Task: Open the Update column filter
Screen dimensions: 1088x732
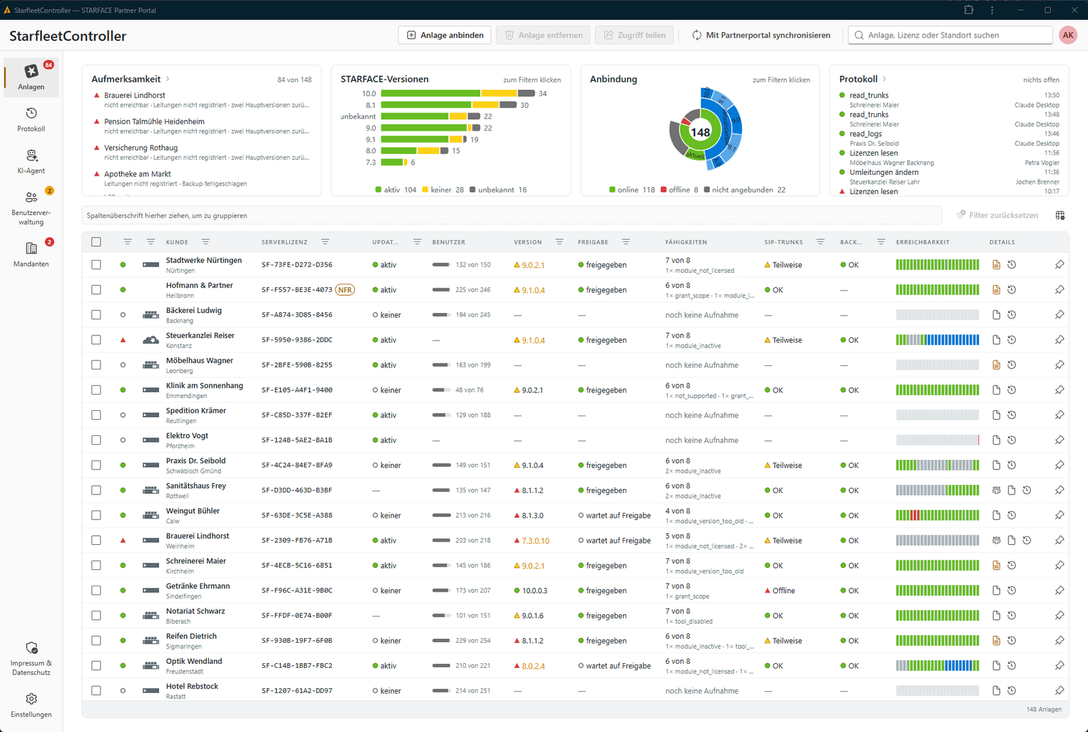Action: pos(417,242)
